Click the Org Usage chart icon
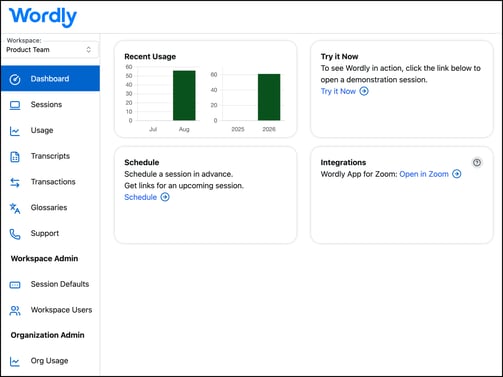 pyautogui.click(x=15, y=362)
